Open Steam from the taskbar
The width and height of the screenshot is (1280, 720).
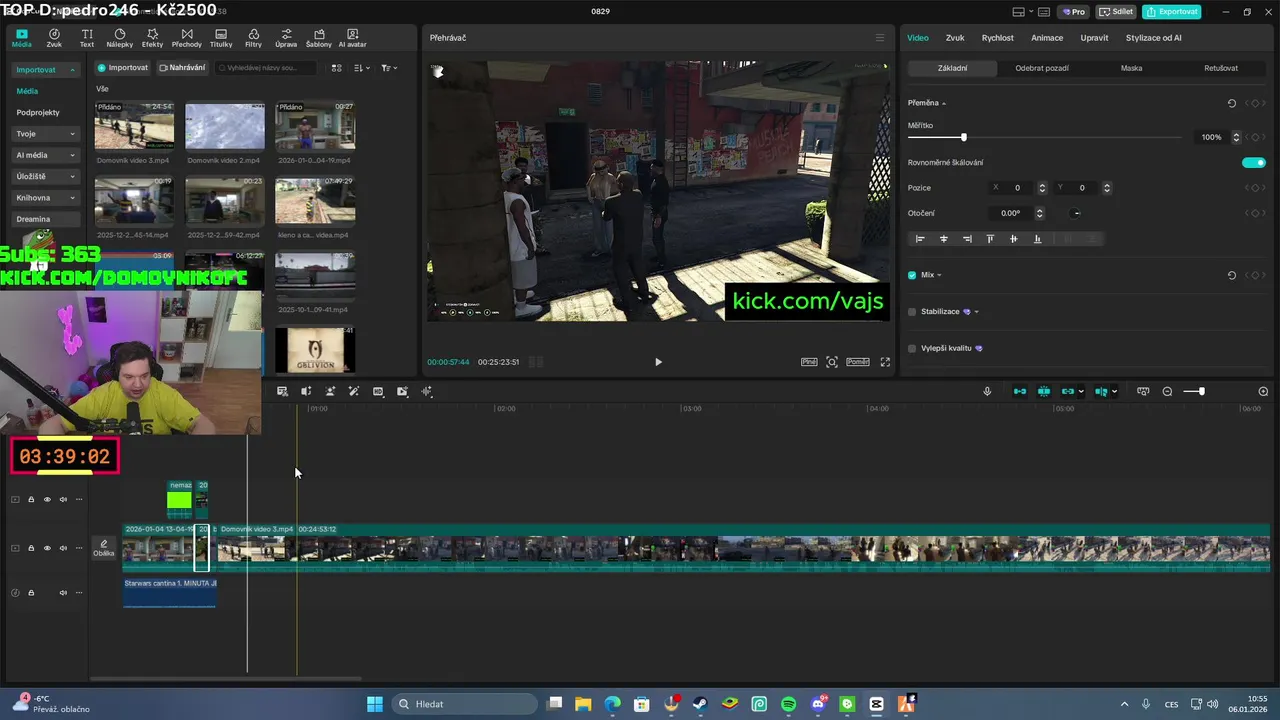(700, 704)
